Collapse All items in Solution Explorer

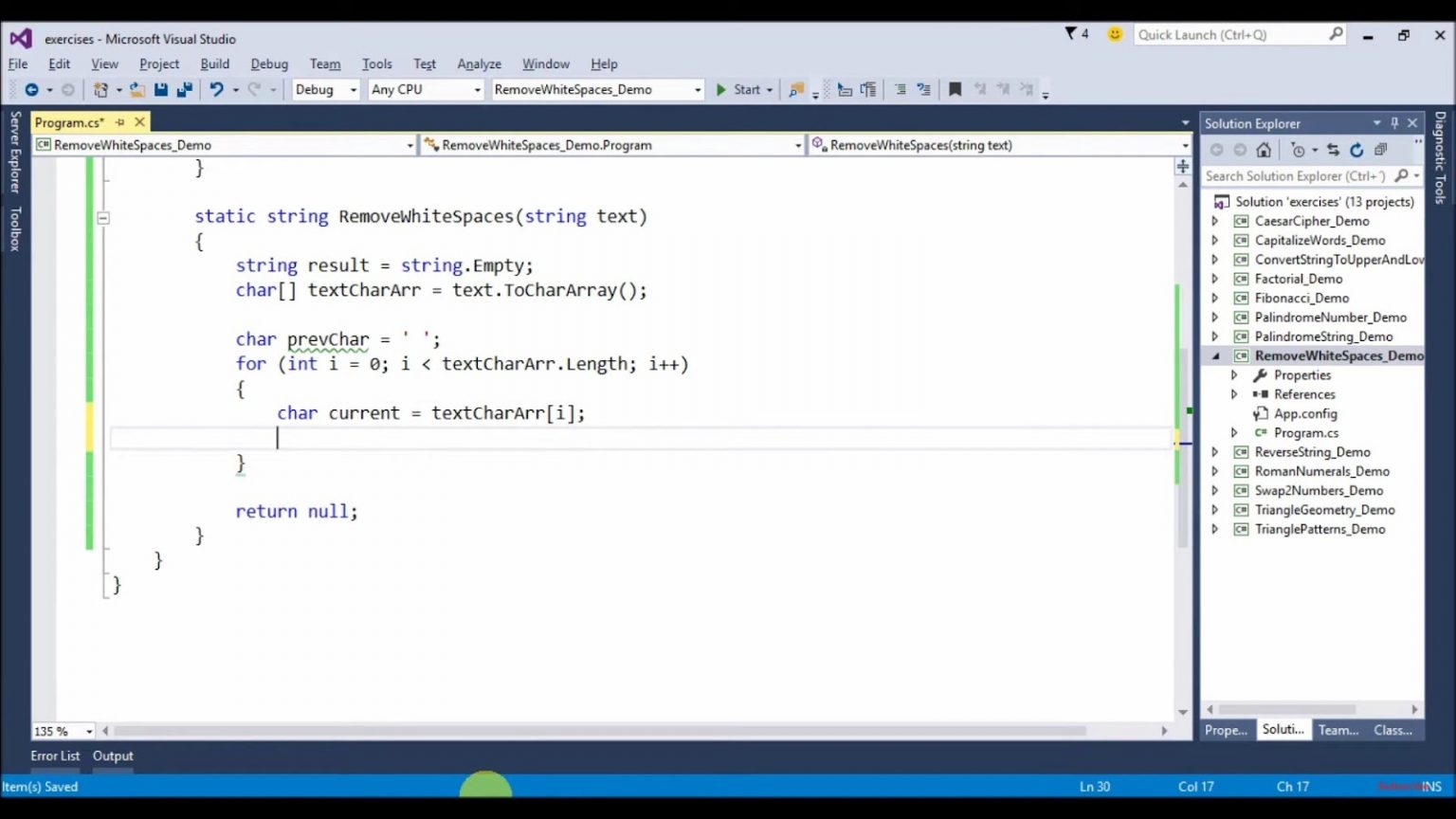point(1380,150)
